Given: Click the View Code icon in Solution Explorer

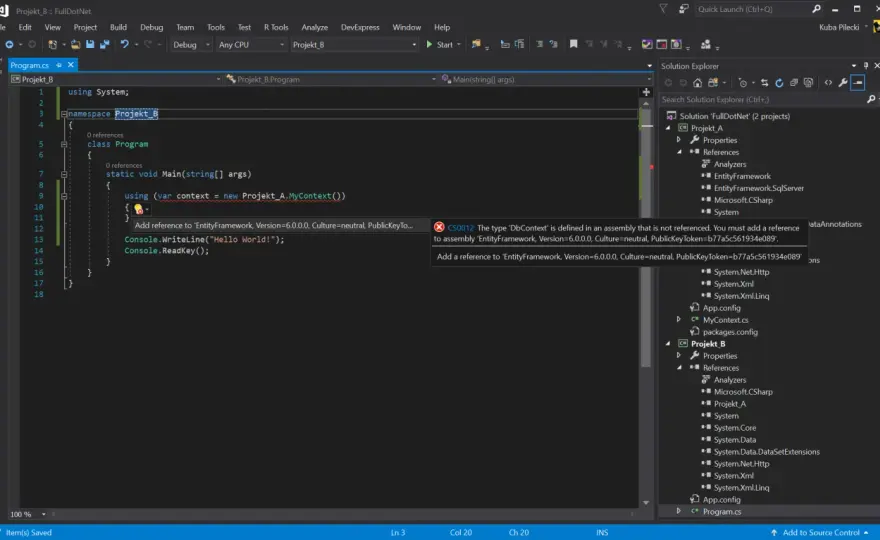Looking at the screenshot, I should [x=828, y=83].
